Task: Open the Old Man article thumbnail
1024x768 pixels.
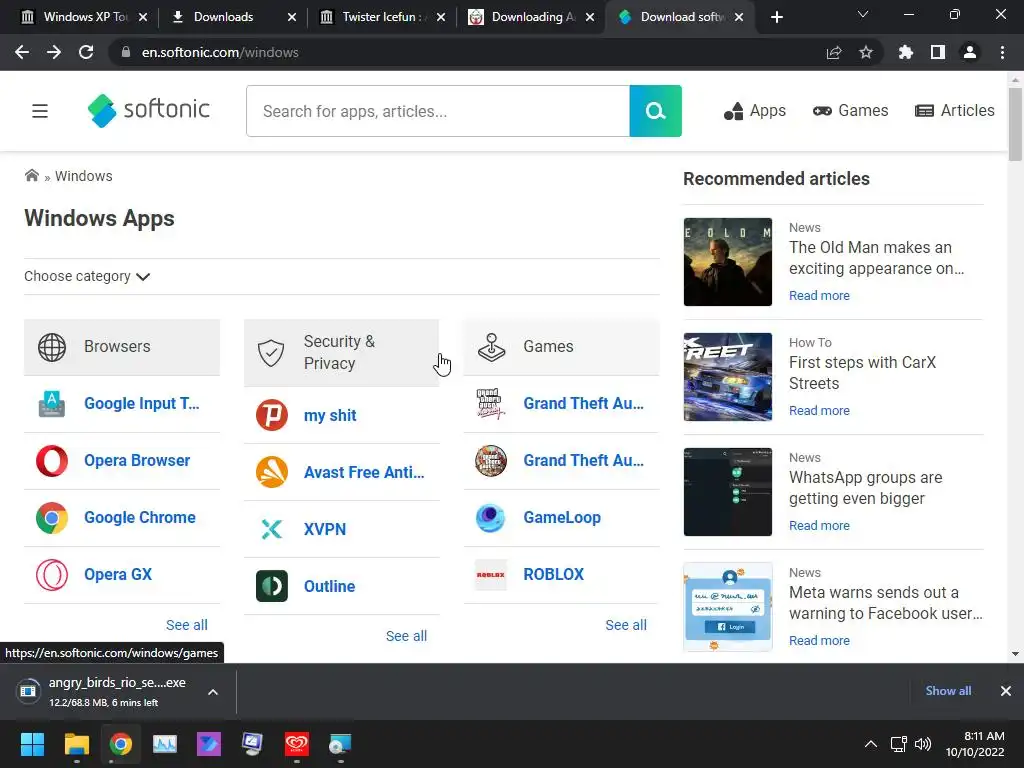Action: pyautogui.click(x=728, y=262)
